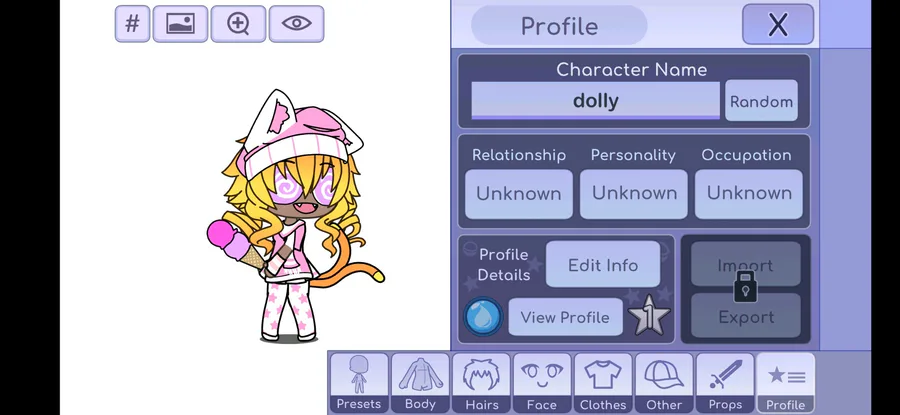The width and height of the screenshot is (900, 415).
Task: Choose Occupation Unknown selector
Action: click(748, 193)
